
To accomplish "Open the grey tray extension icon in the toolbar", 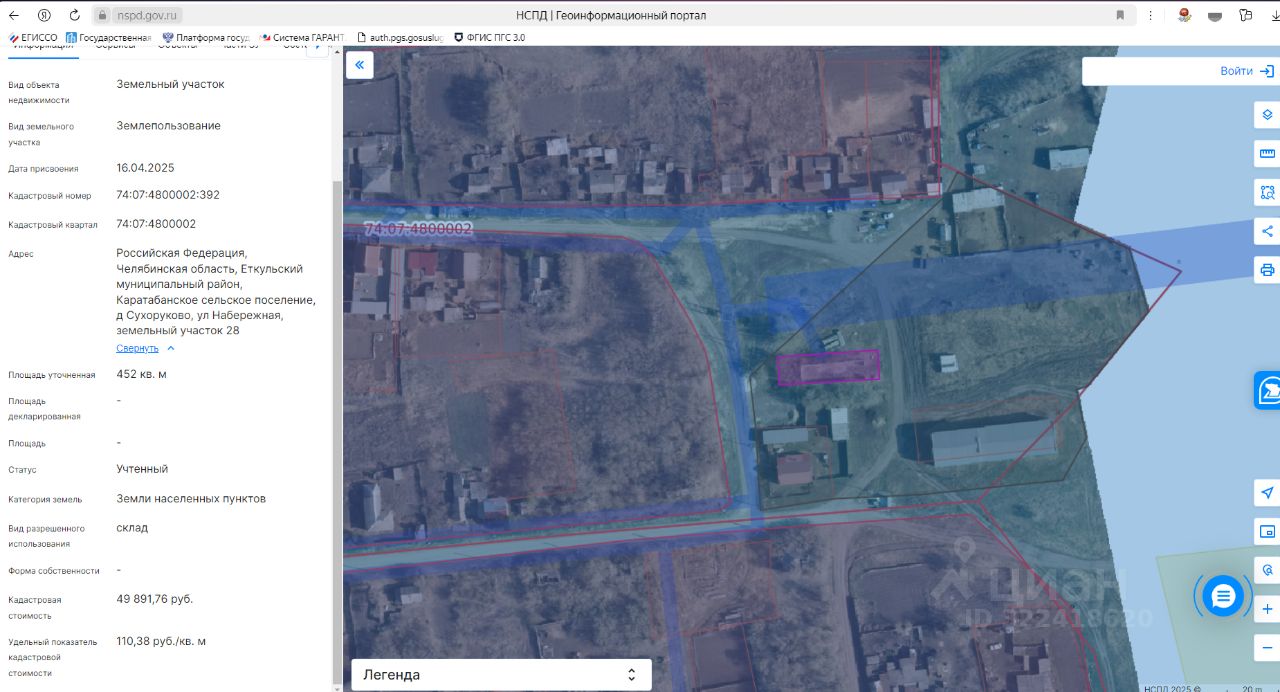I will [x=1215, y=15].
